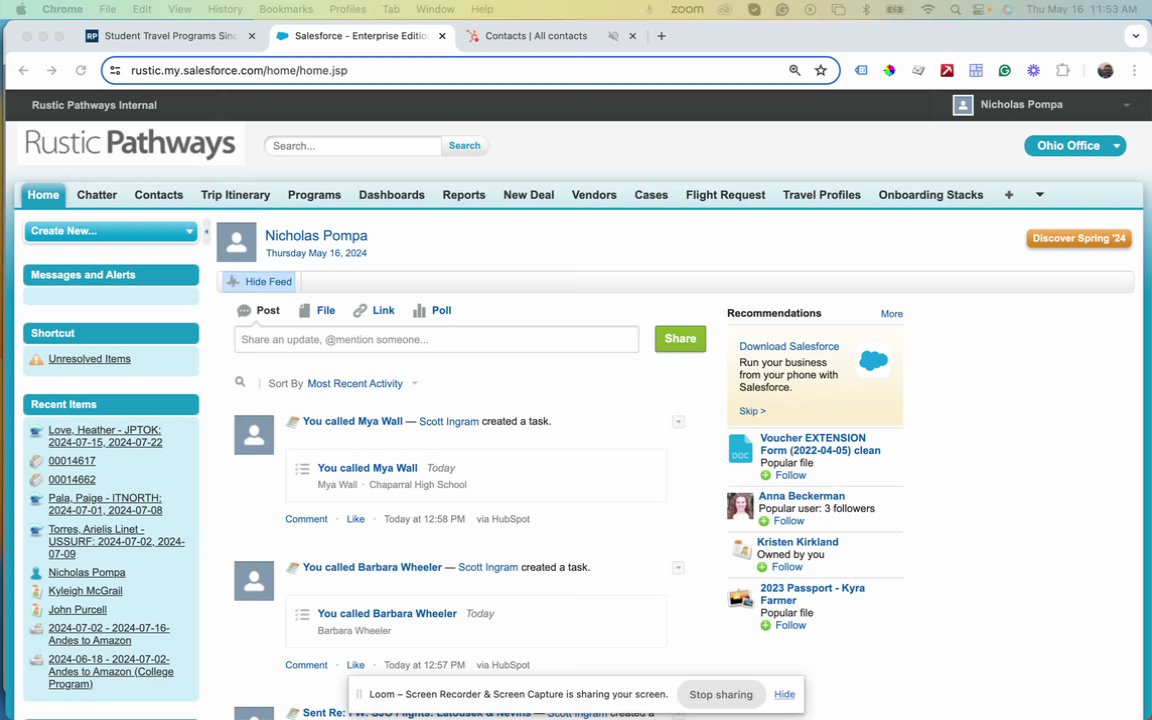Open Chrome three-dot menu
Screen dimensions: 1152x720
pos(1134,71)
